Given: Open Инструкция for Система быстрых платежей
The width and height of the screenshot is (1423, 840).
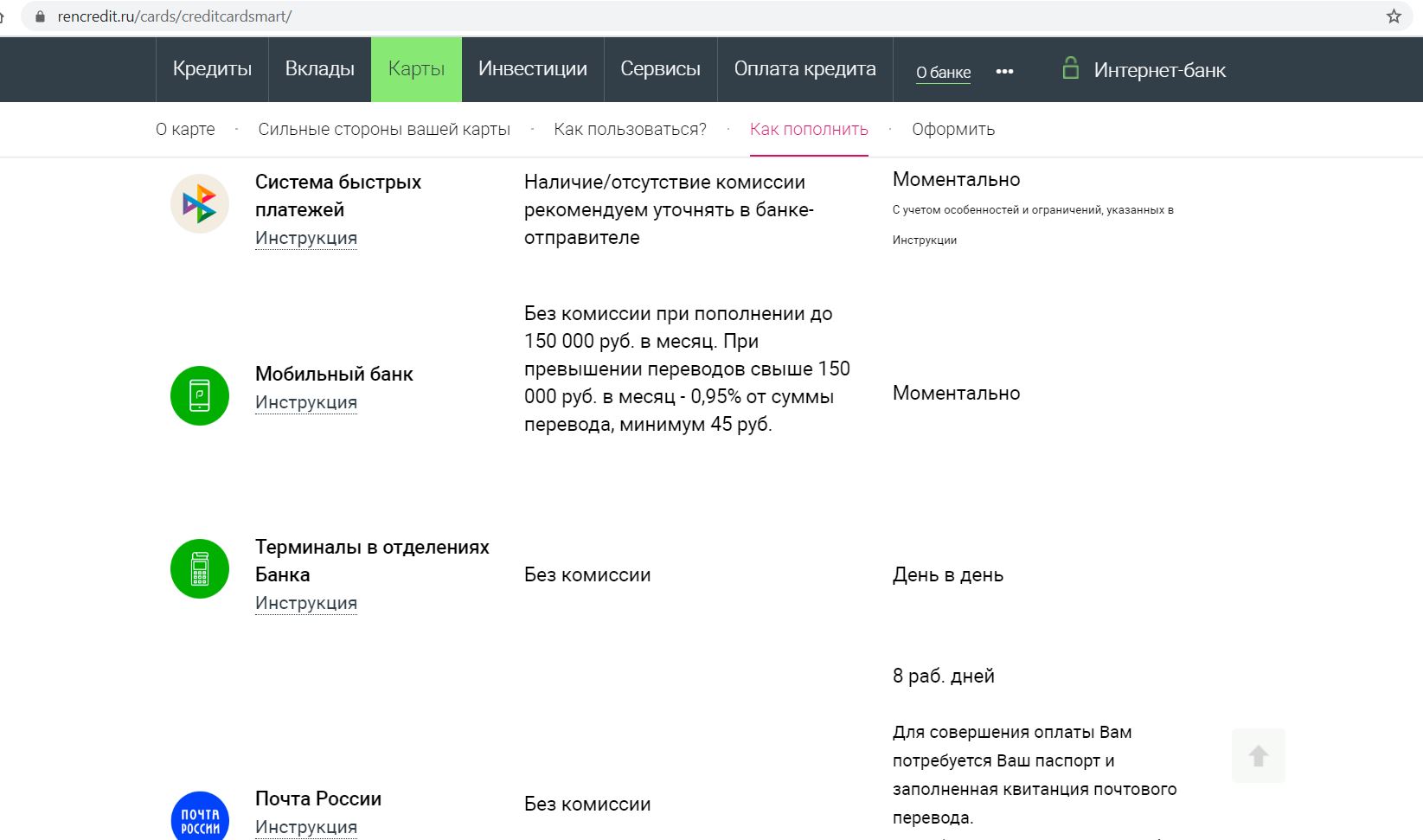Looking at the screenshot, I should pyautogui.click(x=306, y=238).
